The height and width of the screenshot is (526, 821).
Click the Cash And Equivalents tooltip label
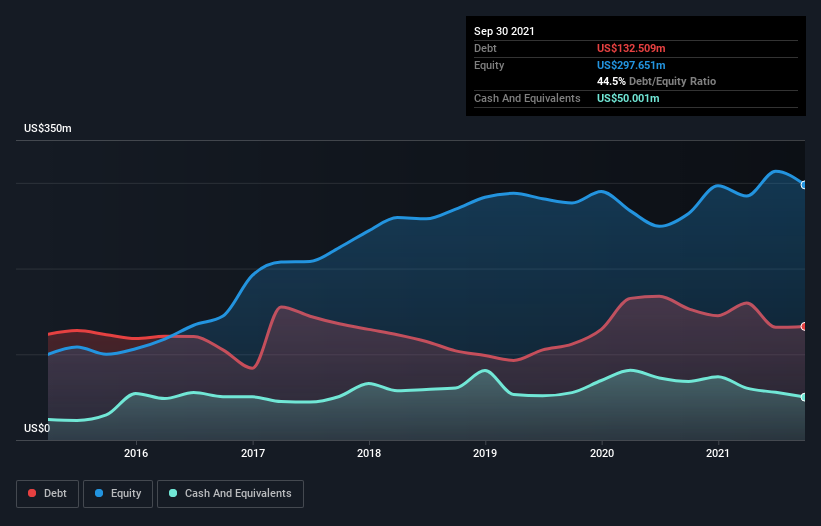pos(527,98)
